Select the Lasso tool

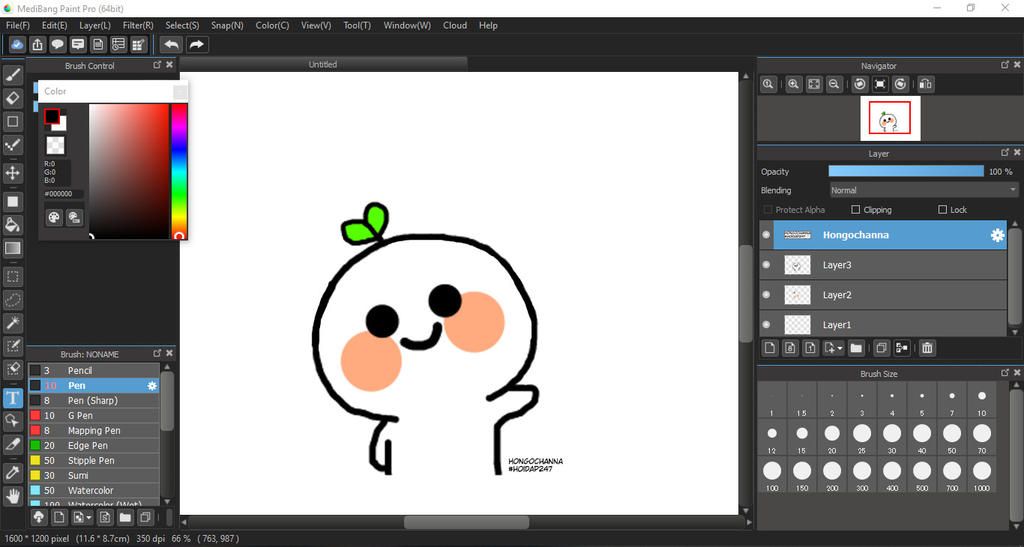(12, 300)
